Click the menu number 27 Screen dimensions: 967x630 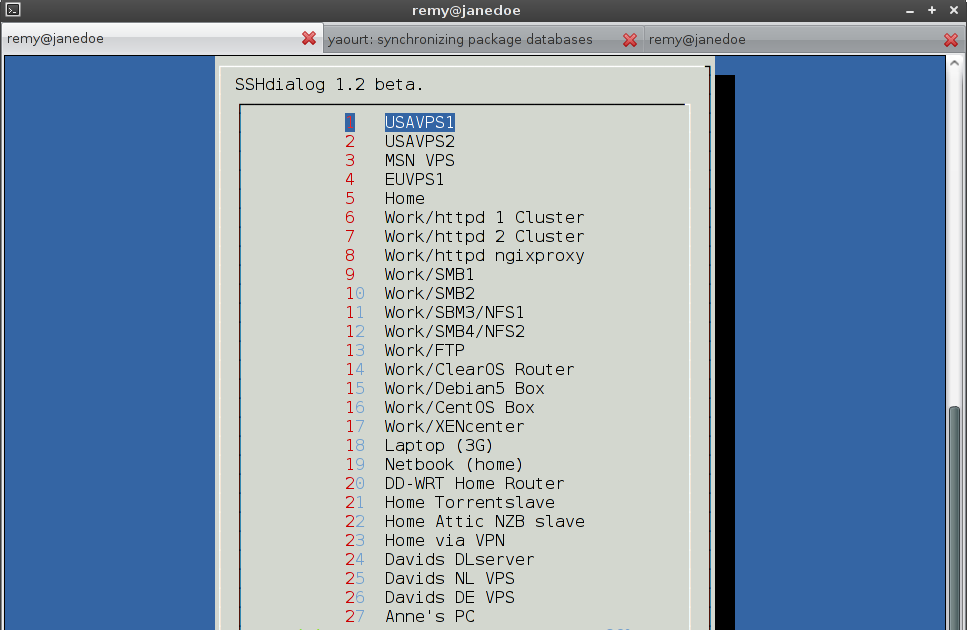tap(355, 616)
